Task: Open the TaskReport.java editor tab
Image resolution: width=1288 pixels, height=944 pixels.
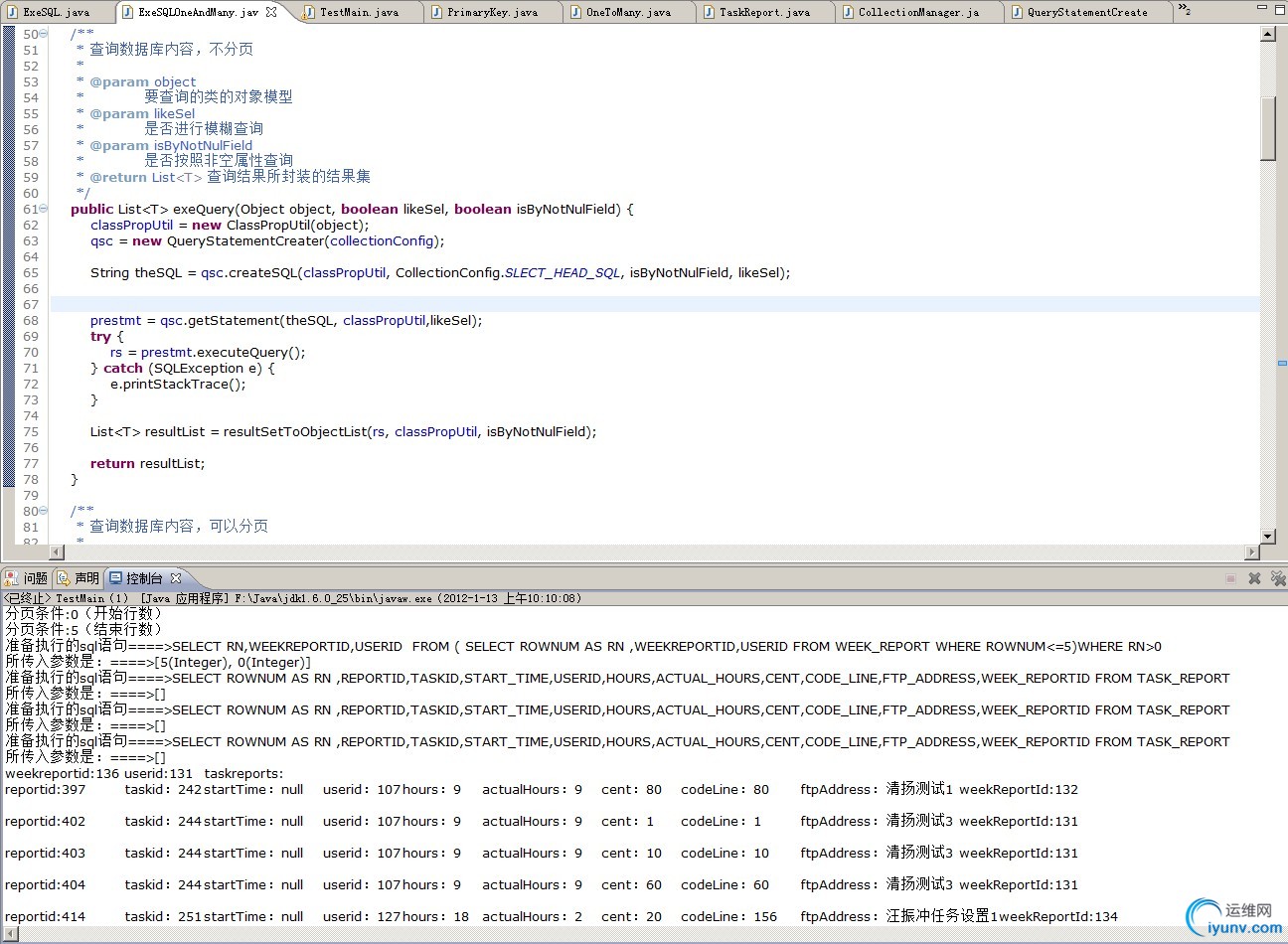Action: coord(764,12)
